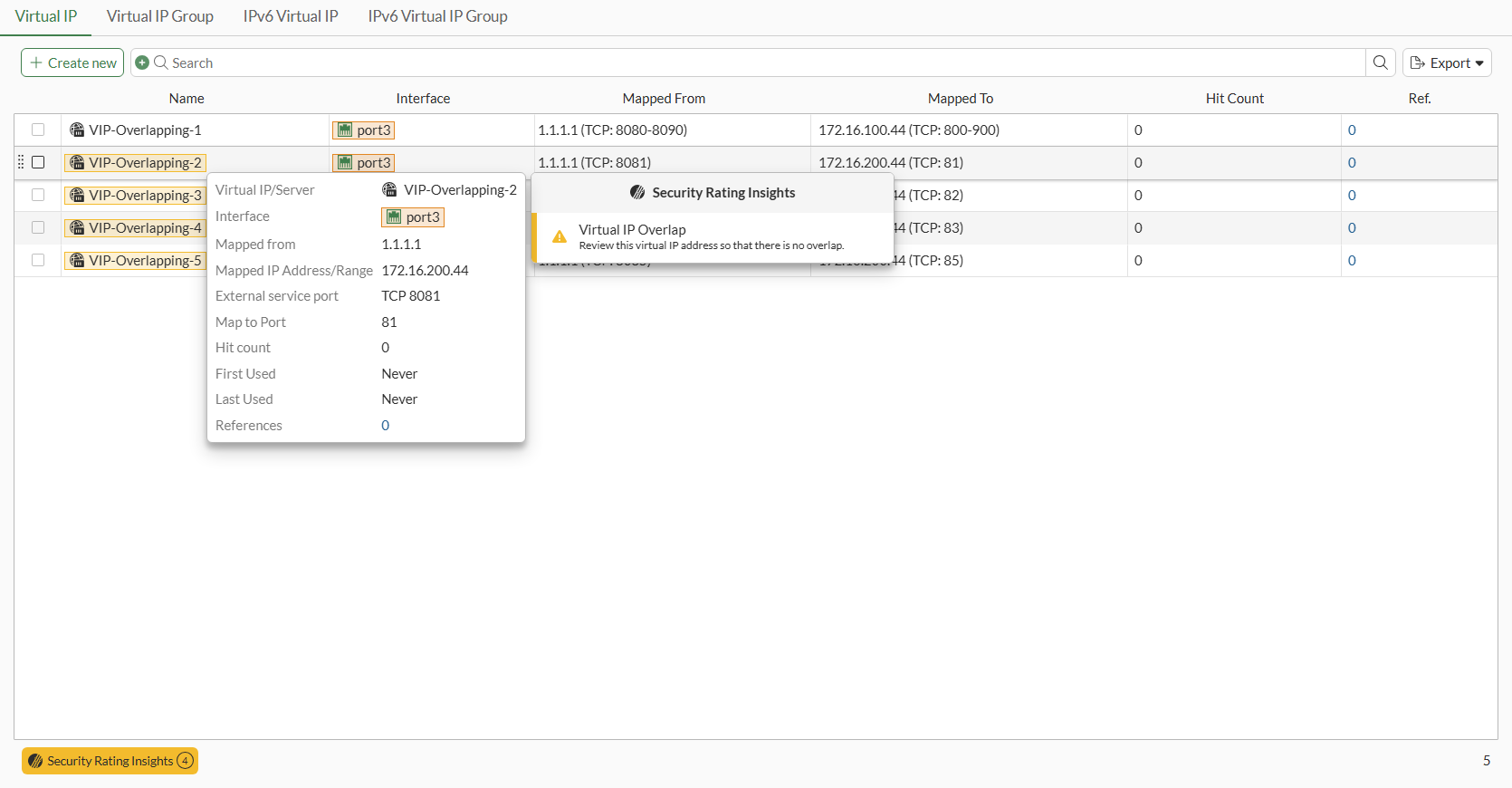The image size is (1512, 788).
Task: Click the magnifier search button at right
Action: (1380, 62)
